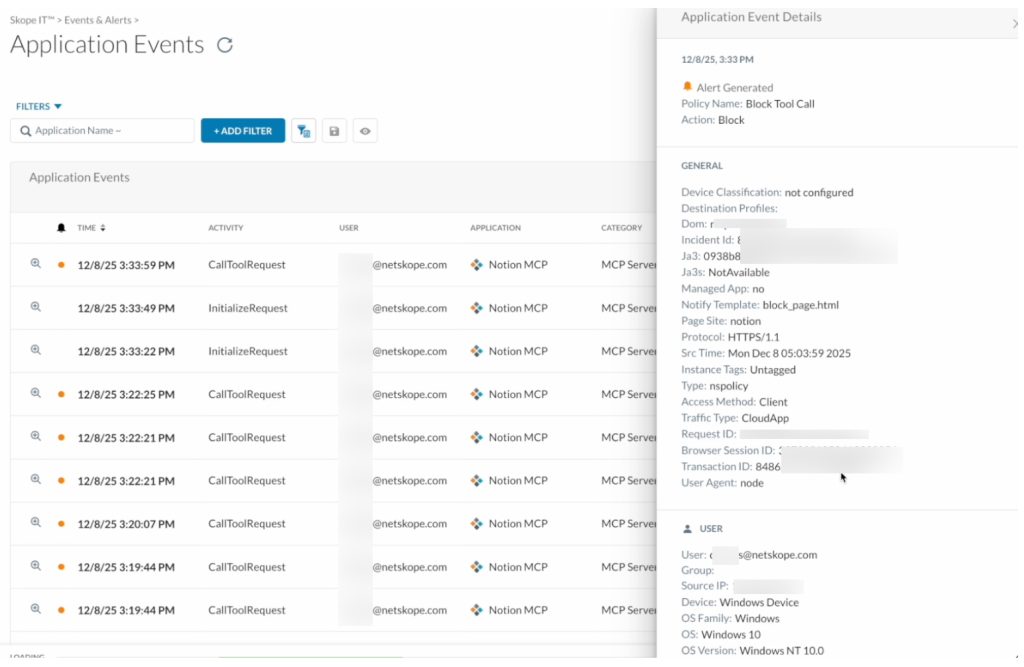Click the Events & Alerts breadcrumb link
This screenshot has height=667, width=1024.
(98, 20)
